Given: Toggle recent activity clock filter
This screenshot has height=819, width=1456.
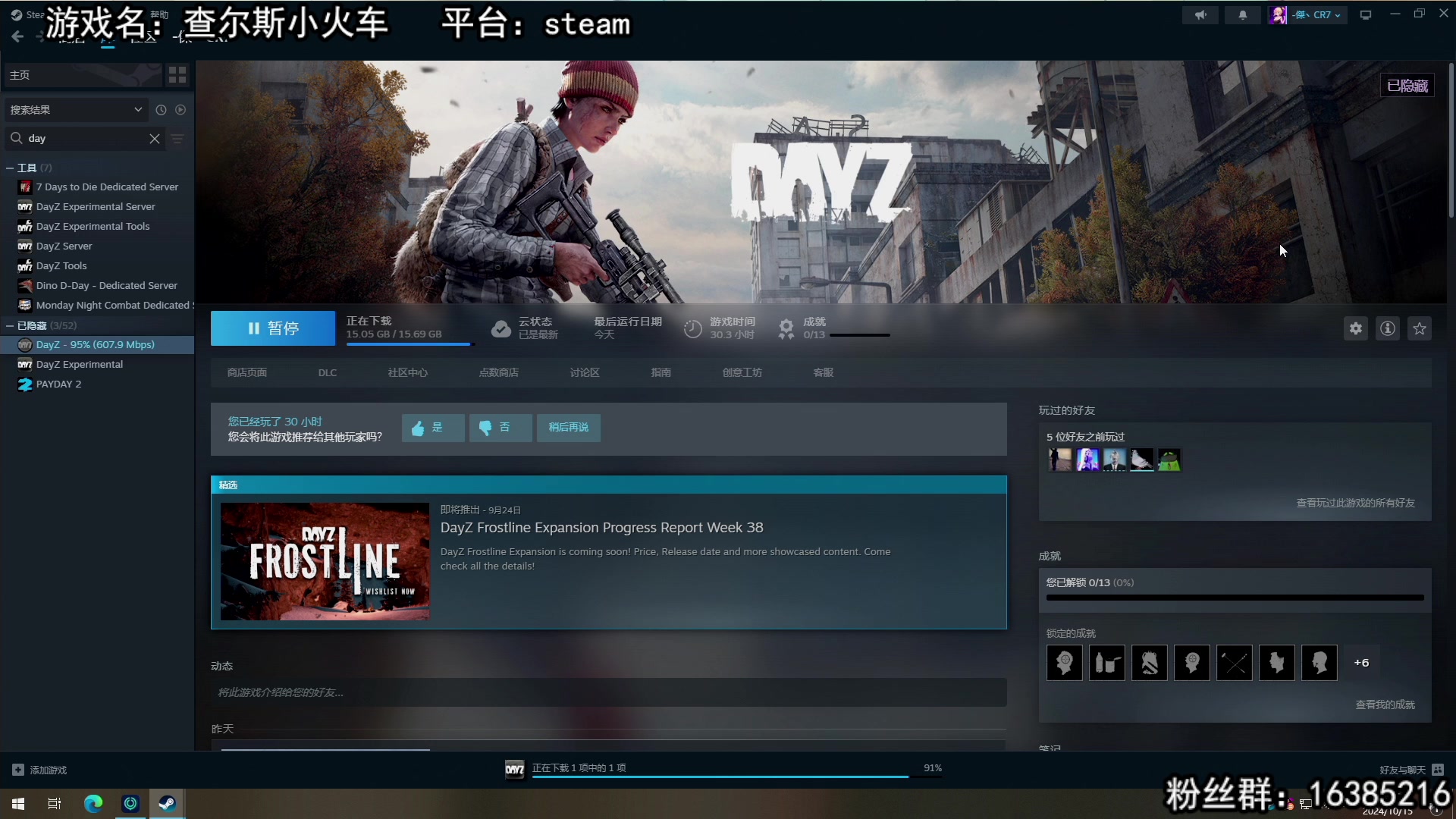Looking at the screenshot, I should (161, 110).
